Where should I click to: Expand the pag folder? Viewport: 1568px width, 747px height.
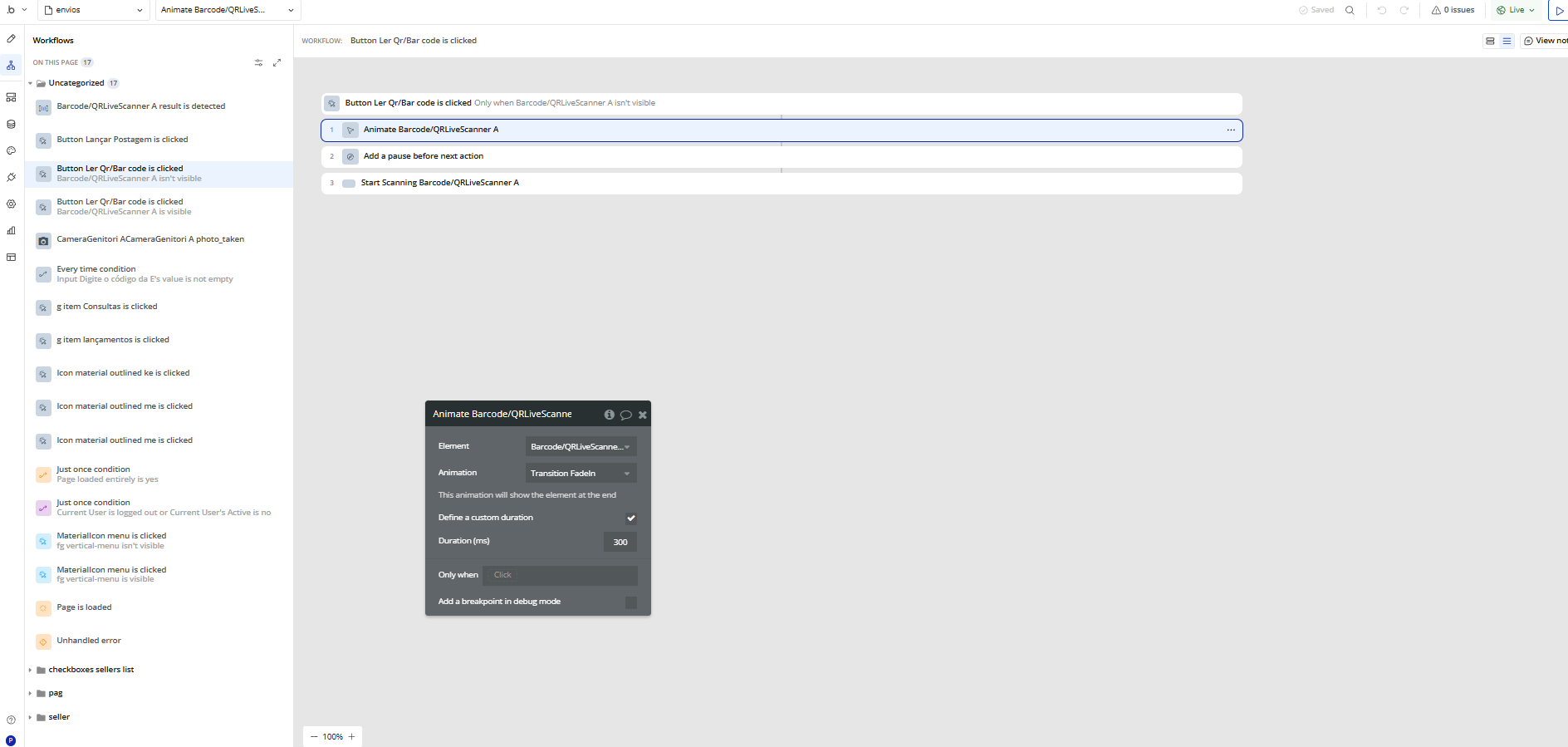pos(31,693)
